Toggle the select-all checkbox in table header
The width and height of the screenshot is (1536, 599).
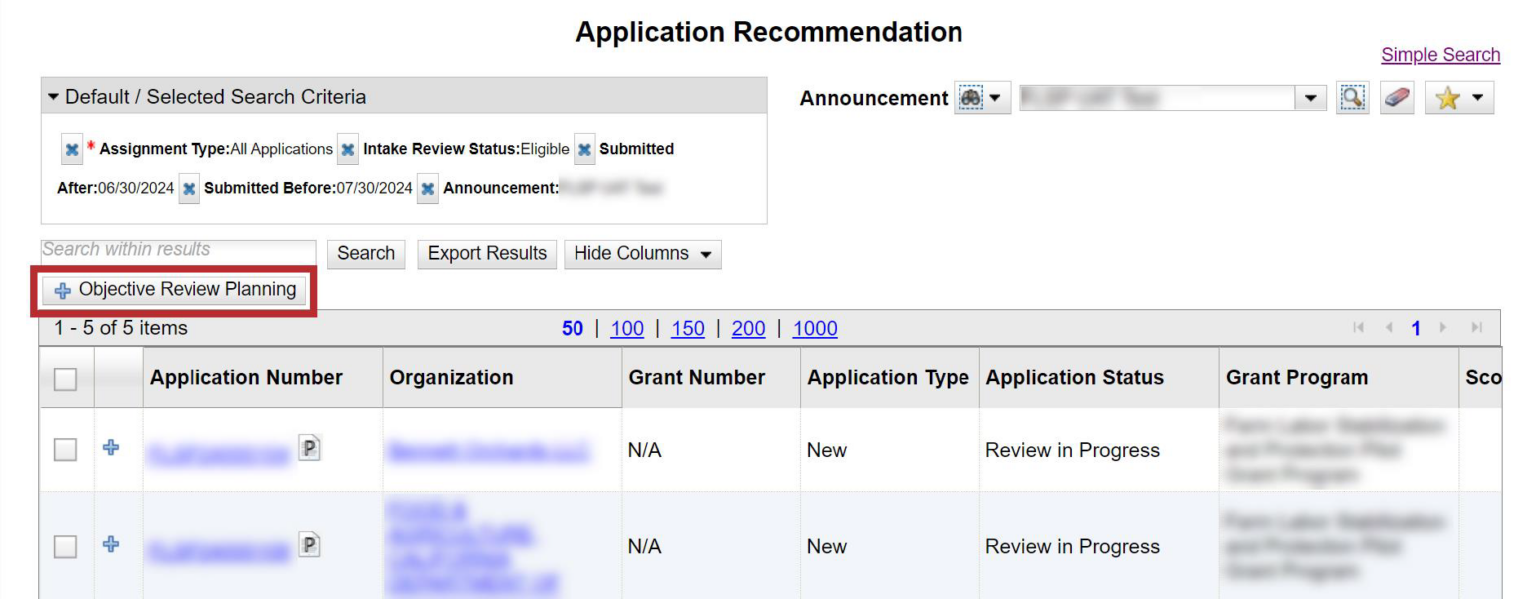tap(65, 379)
